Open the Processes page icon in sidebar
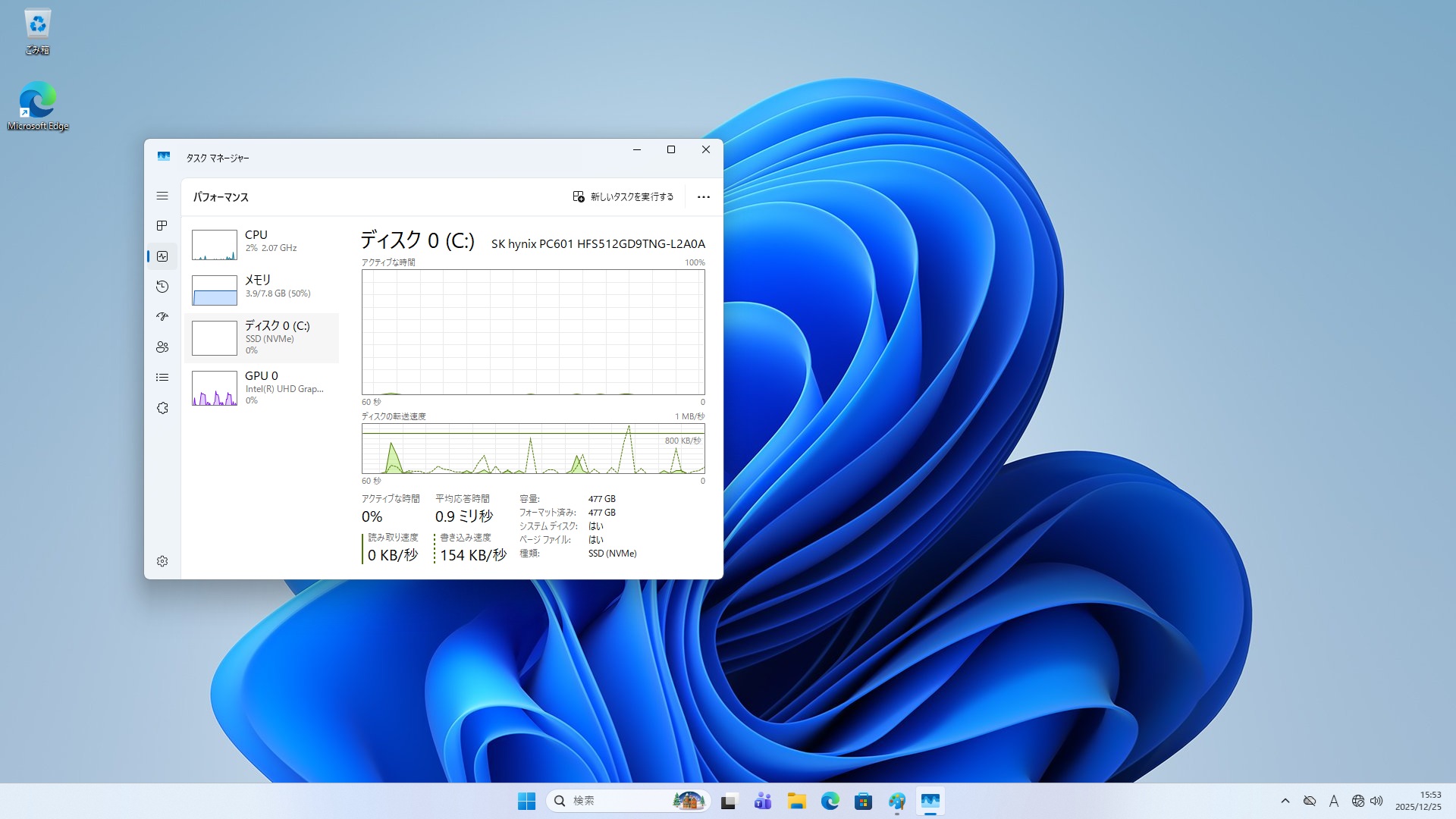This screenshot has height=819, width=1456. pos(162,226)
